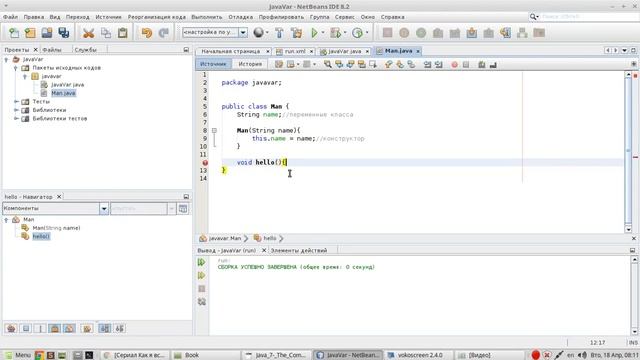640x360 pixels.
Task: Click the Copy icon in main toolbar
Action: coord(105,33)
